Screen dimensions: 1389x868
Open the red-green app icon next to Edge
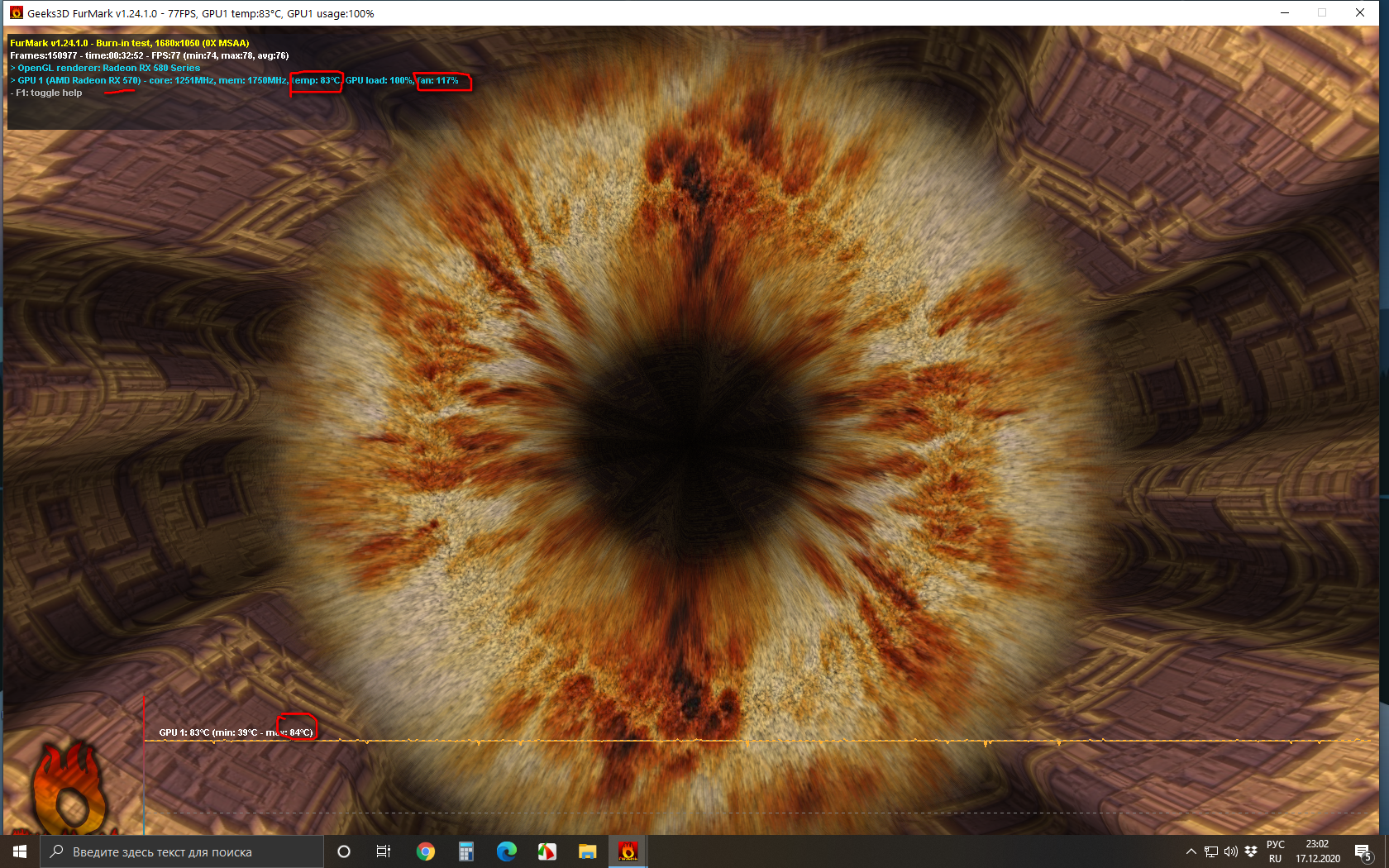pyautogui.click(x=547, y=851)
